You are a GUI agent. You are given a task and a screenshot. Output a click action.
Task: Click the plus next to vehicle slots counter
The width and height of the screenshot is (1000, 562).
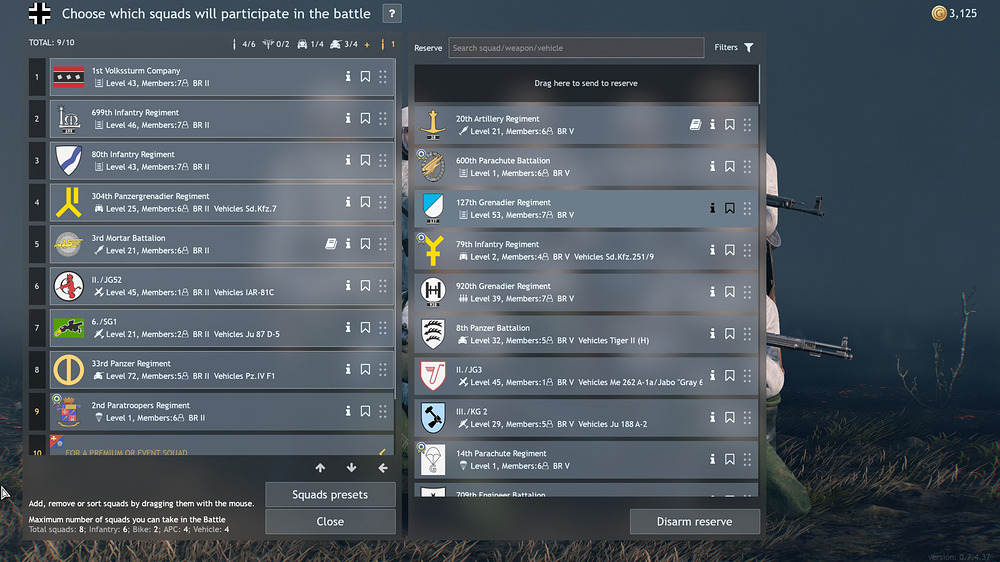(367, 45)
